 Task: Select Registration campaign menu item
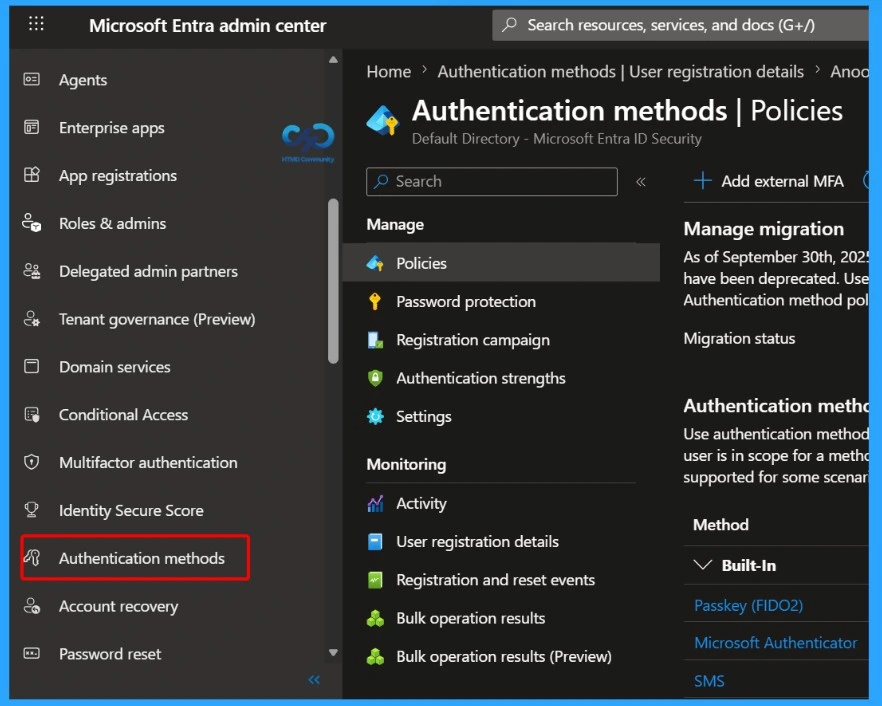[473, 340]
